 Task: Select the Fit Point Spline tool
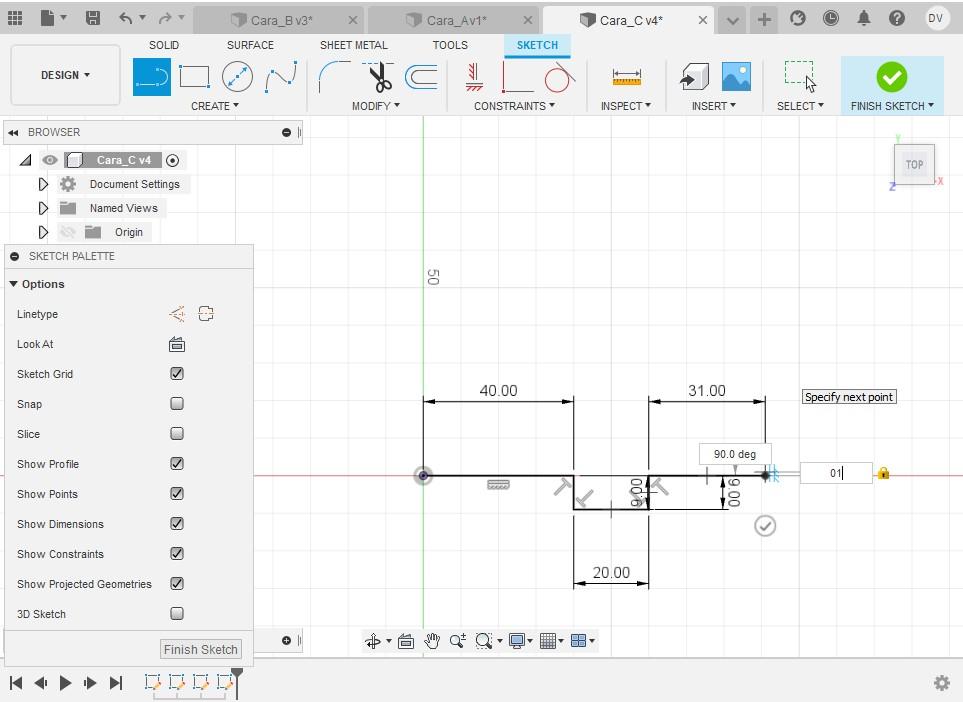pos(281,77)
